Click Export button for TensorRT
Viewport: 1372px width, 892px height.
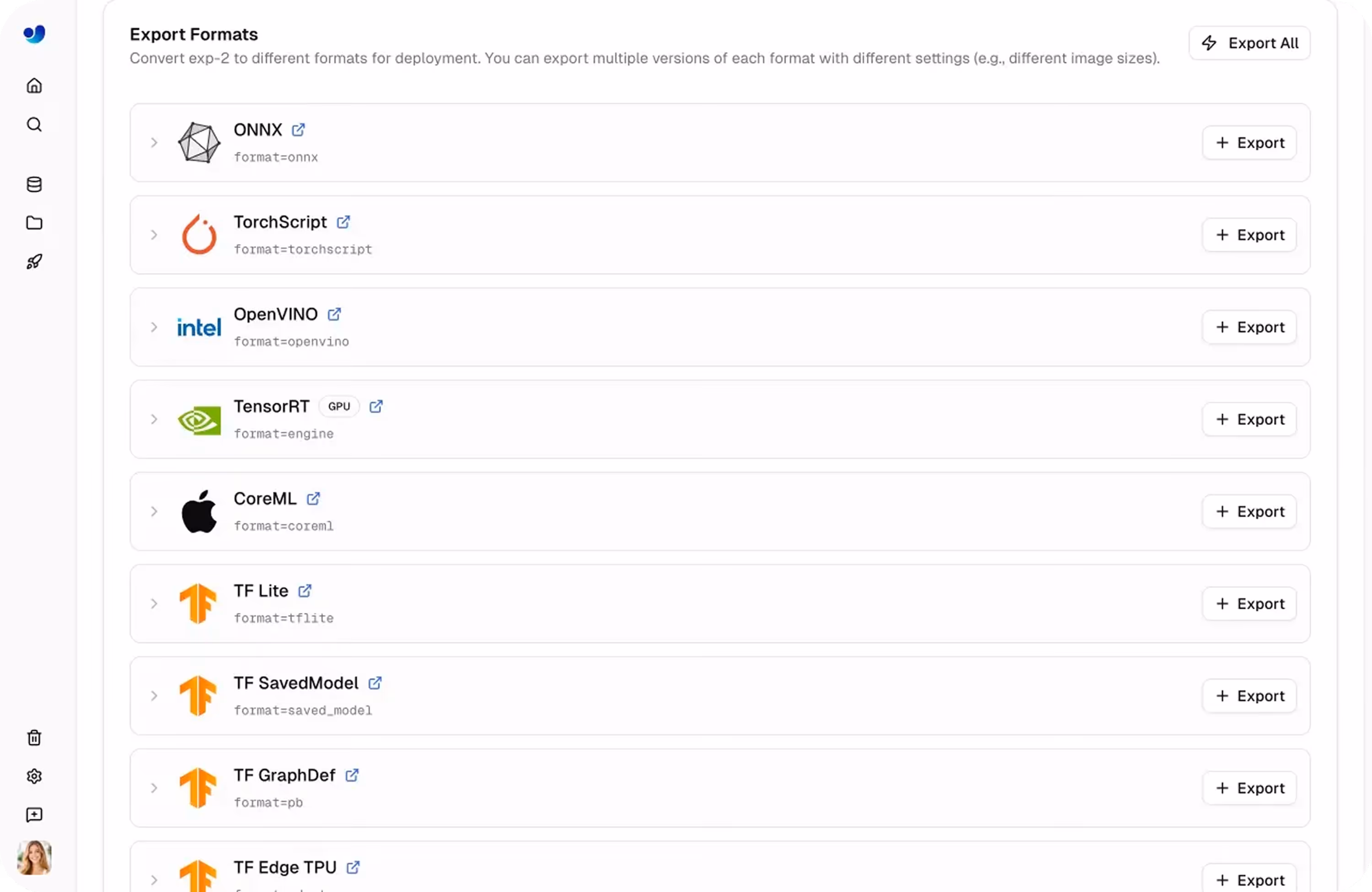click(x=1249, y=419)
